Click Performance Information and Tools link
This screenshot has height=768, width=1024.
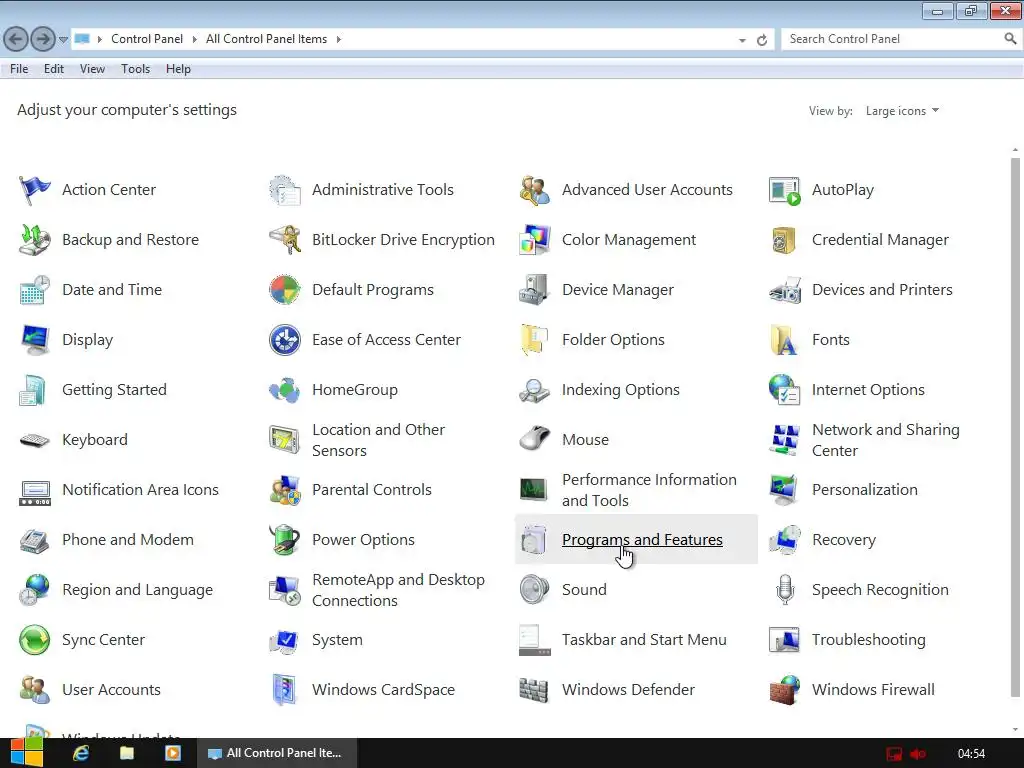649,490
